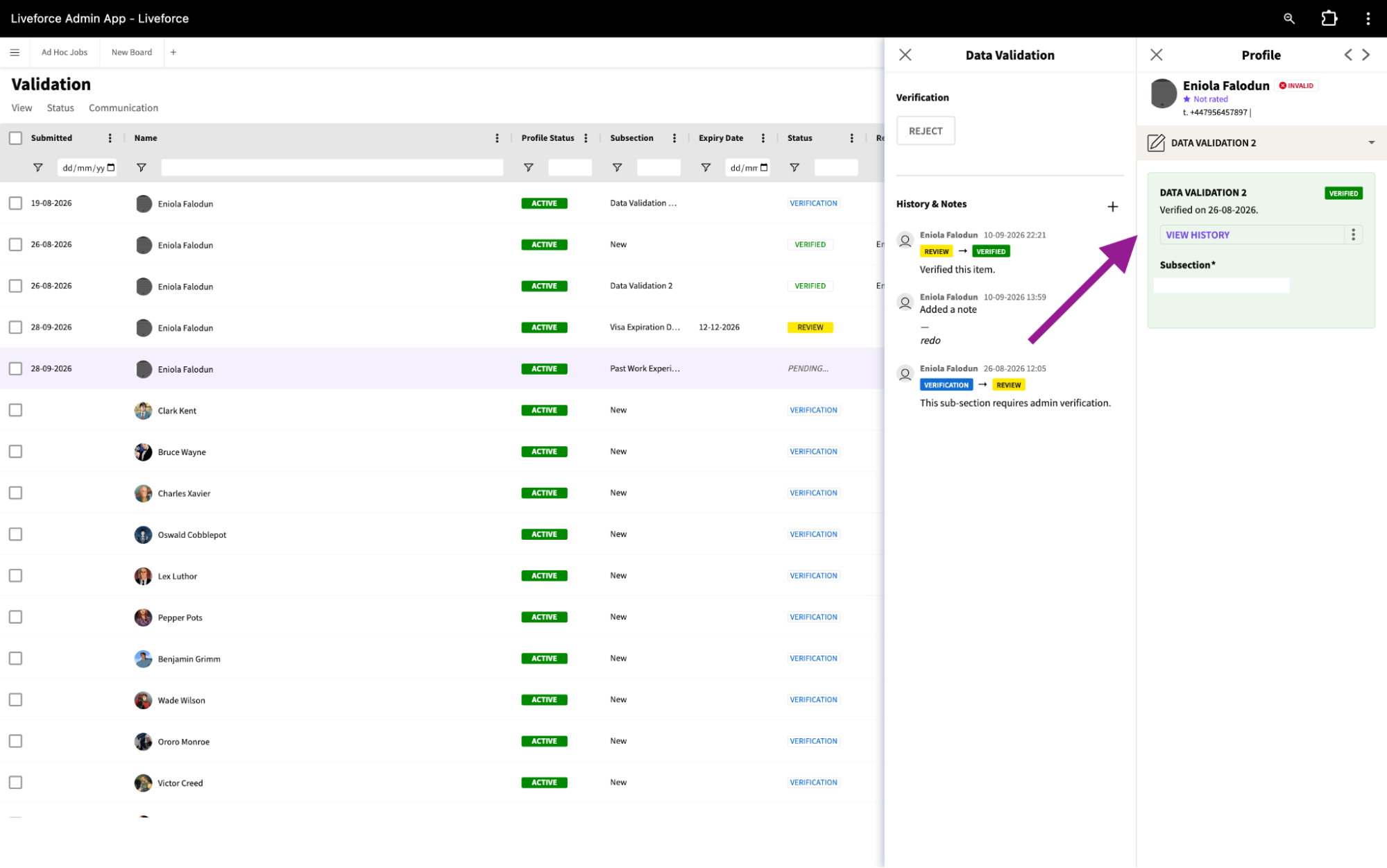Open the View menu

click(x=22, y=108)
